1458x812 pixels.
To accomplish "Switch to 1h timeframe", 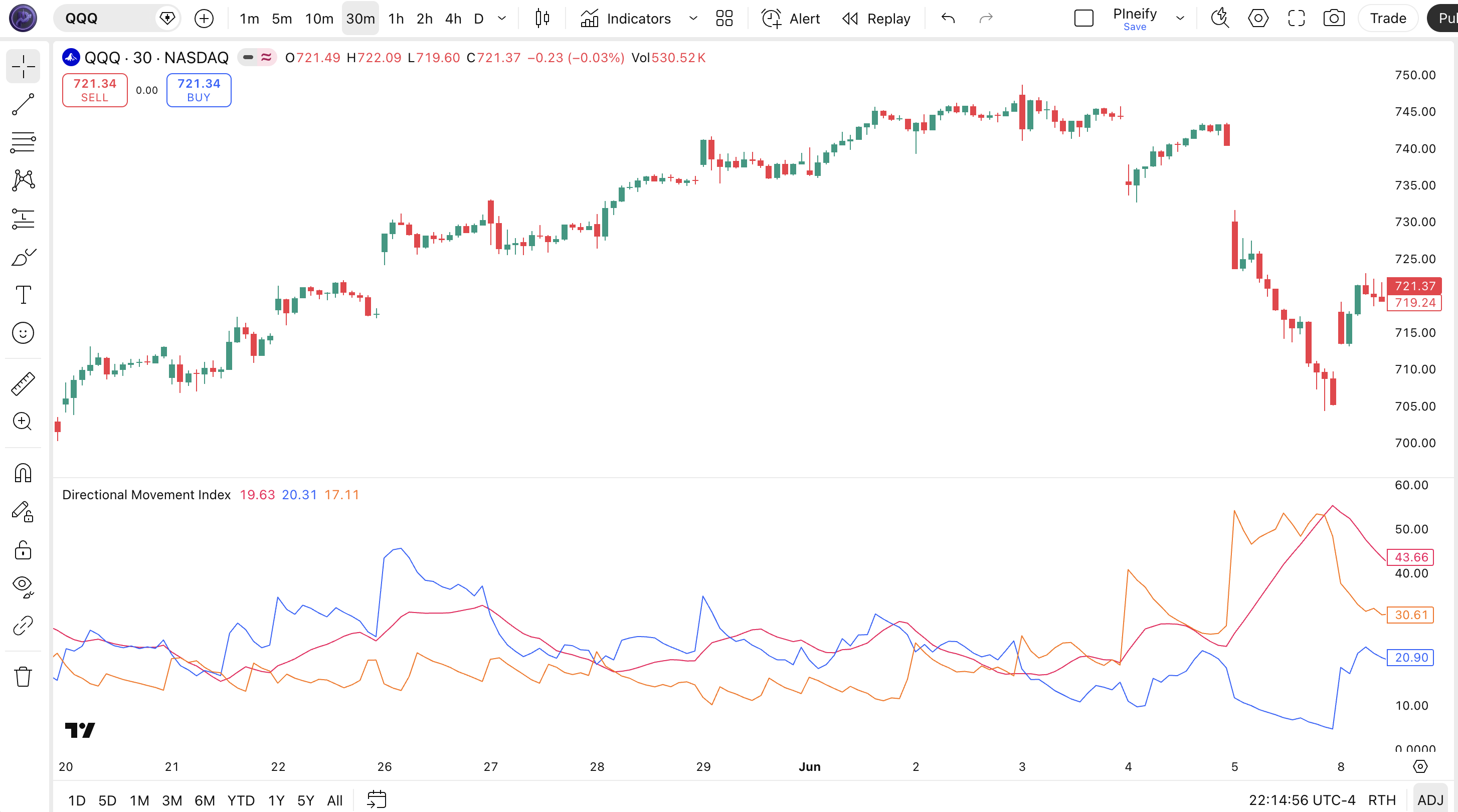I will 396,19.
